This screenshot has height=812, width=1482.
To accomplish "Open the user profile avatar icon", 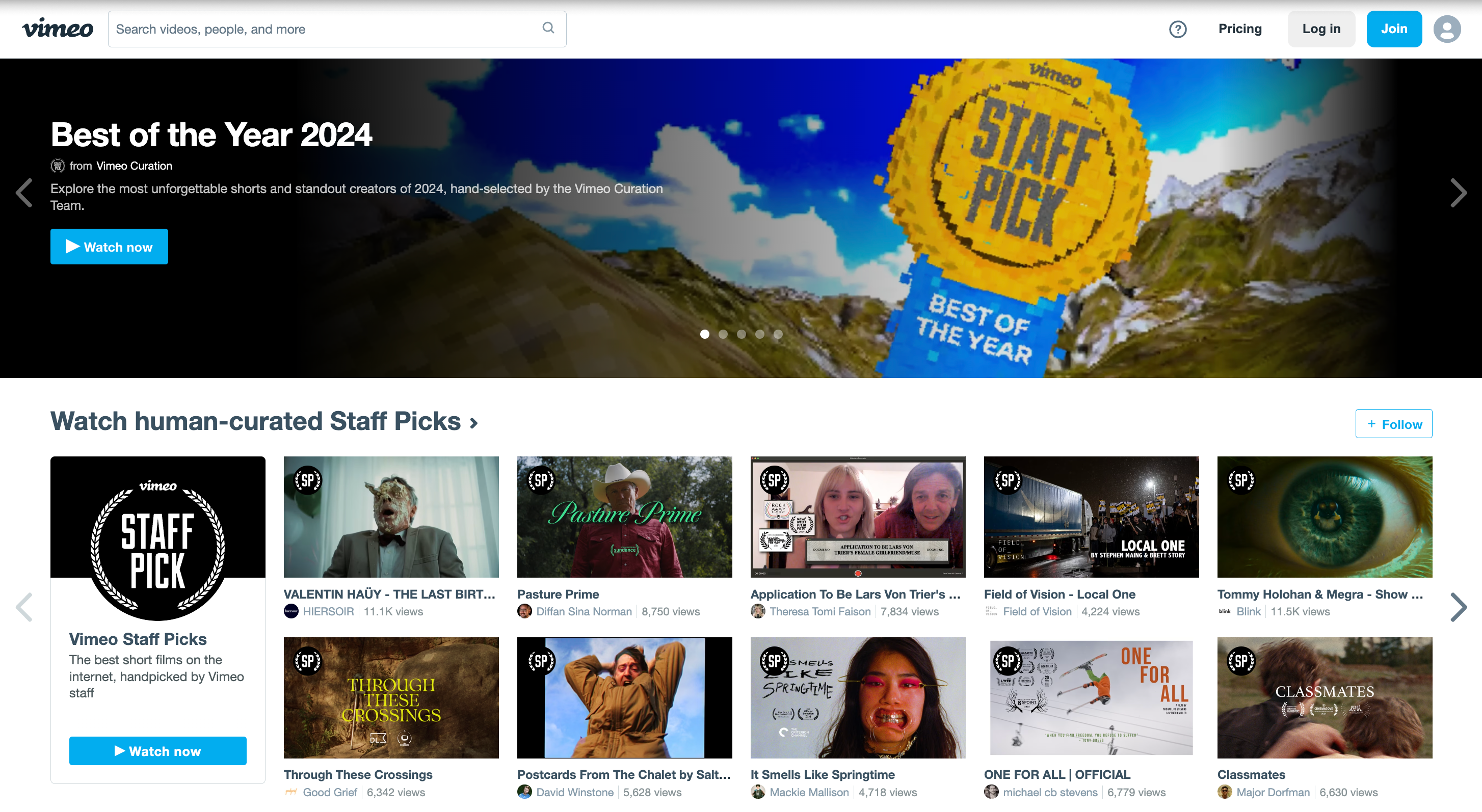I will [x=1446, y=30].
